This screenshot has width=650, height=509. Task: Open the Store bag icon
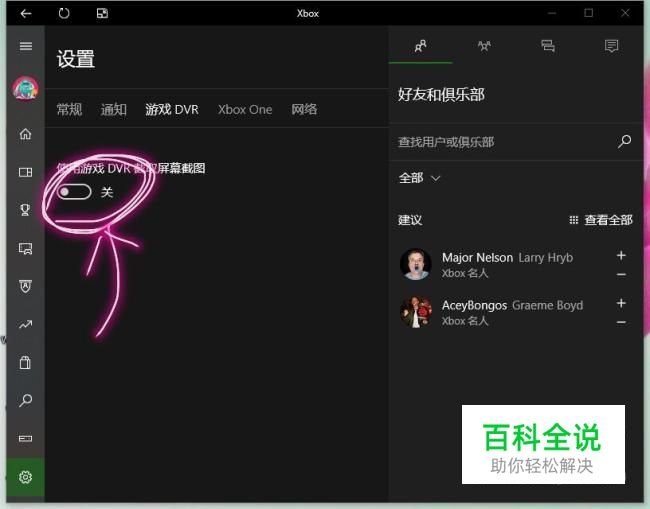(x=25, y=362)
